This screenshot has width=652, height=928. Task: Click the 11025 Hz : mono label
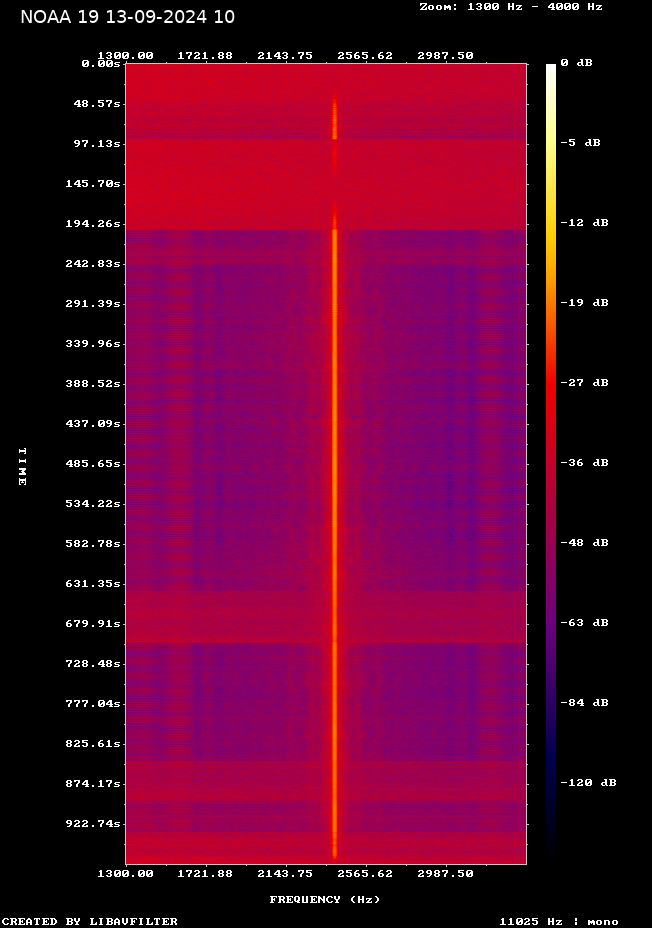tap(559, 921)
